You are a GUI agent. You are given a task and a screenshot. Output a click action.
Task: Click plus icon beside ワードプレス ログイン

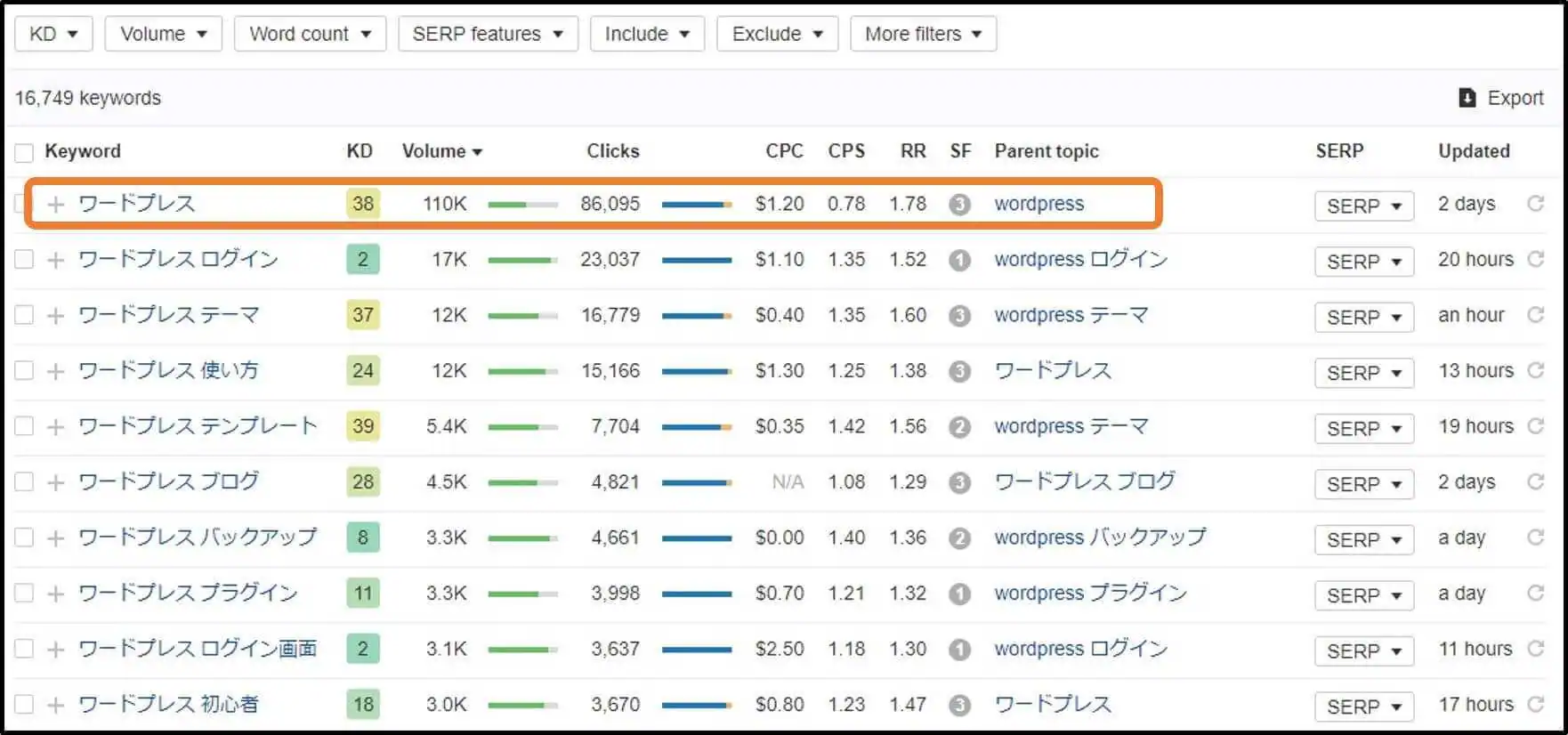[x=56, y=260]
